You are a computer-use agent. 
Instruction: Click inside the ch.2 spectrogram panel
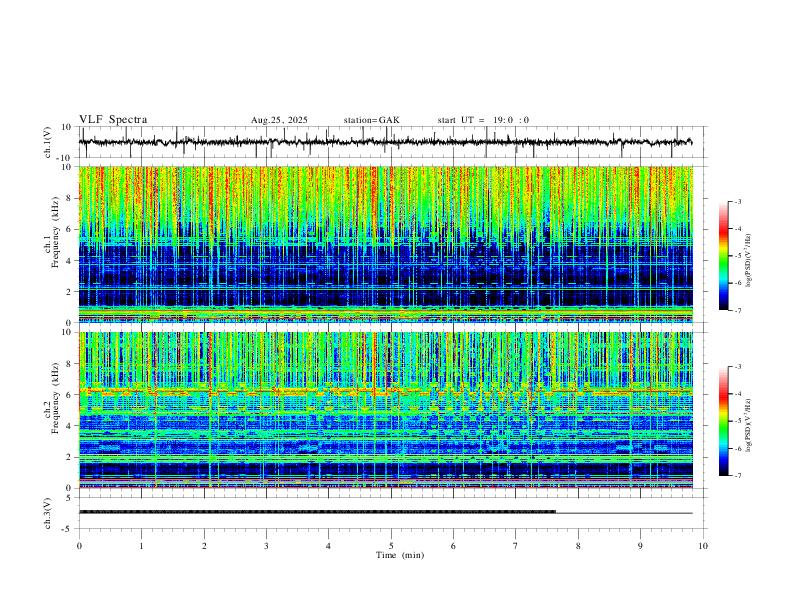coord(385,410)
